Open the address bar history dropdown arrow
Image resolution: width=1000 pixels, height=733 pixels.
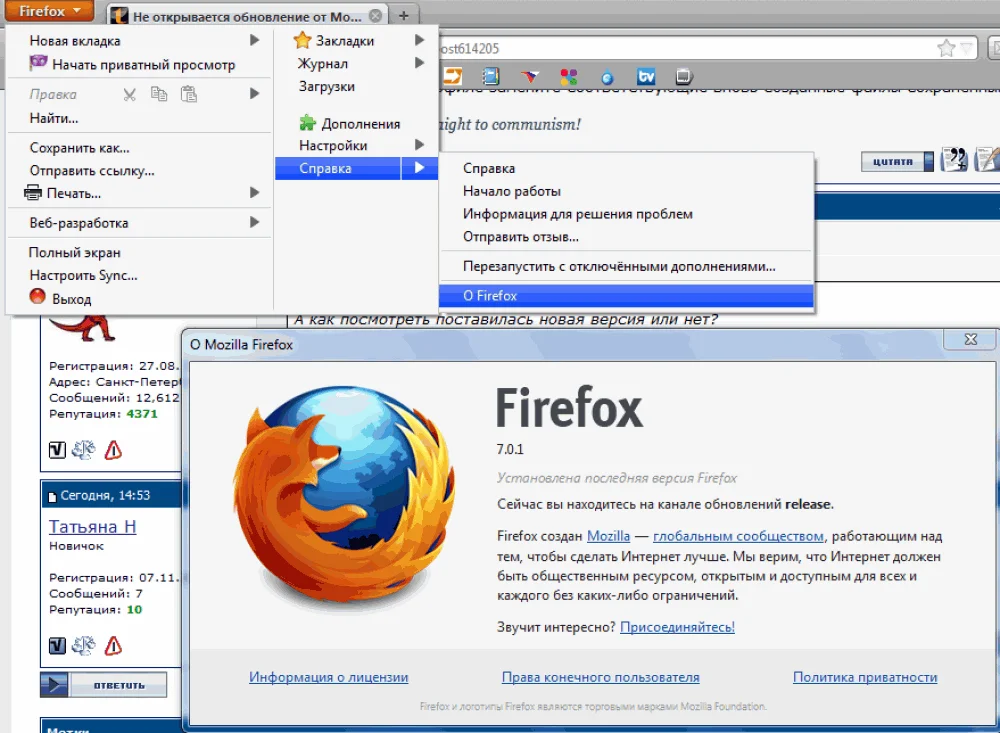pyautogui.click(x=966, y=48)
